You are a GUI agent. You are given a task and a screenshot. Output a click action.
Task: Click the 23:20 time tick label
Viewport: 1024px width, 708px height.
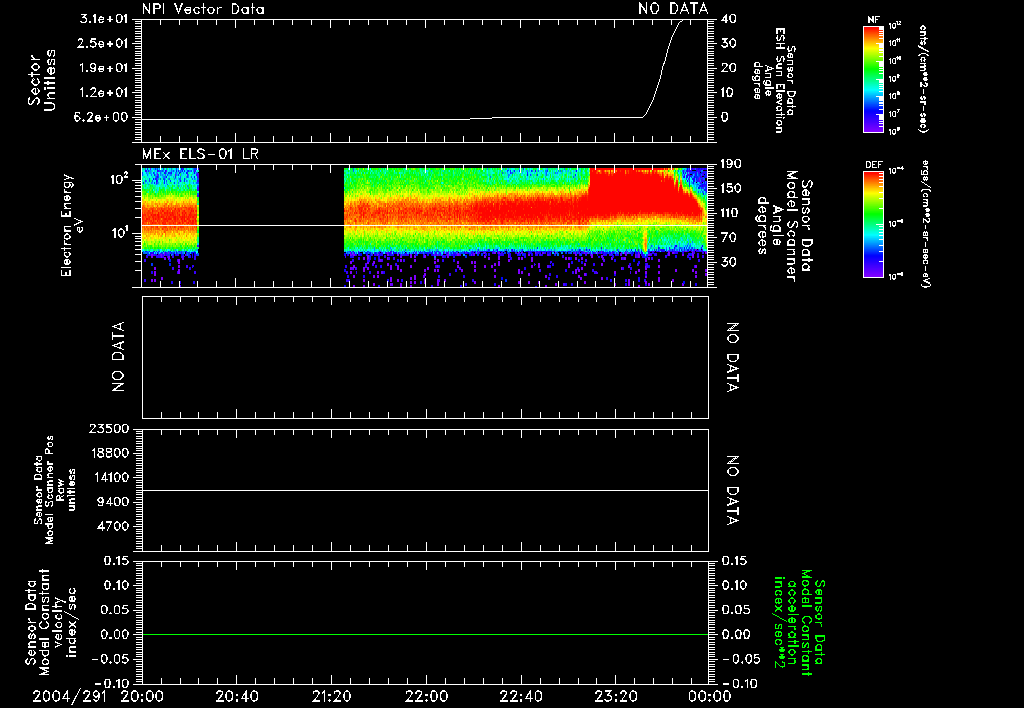(x=615, y=696)
